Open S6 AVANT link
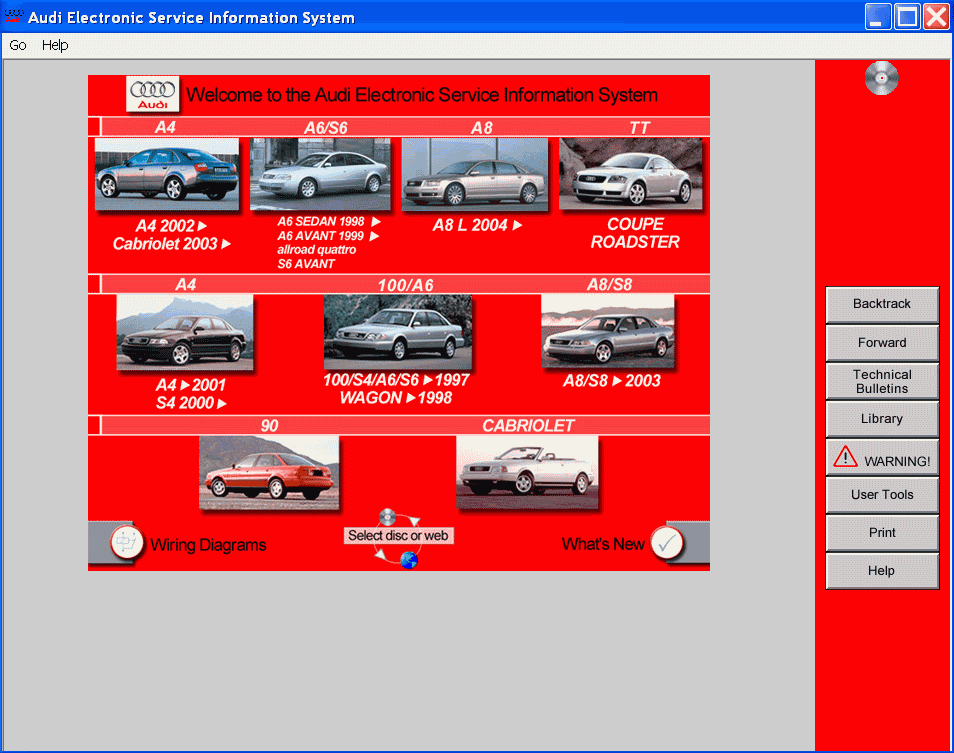Image resolution: width=954 pixels, height=753 pixels. pyautogui.click(x=306, y=264)
